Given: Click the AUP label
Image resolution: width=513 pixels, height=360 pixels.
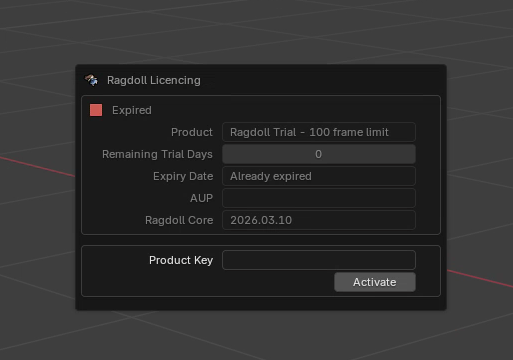Looking at the screenshot, I should pos(201,198).
